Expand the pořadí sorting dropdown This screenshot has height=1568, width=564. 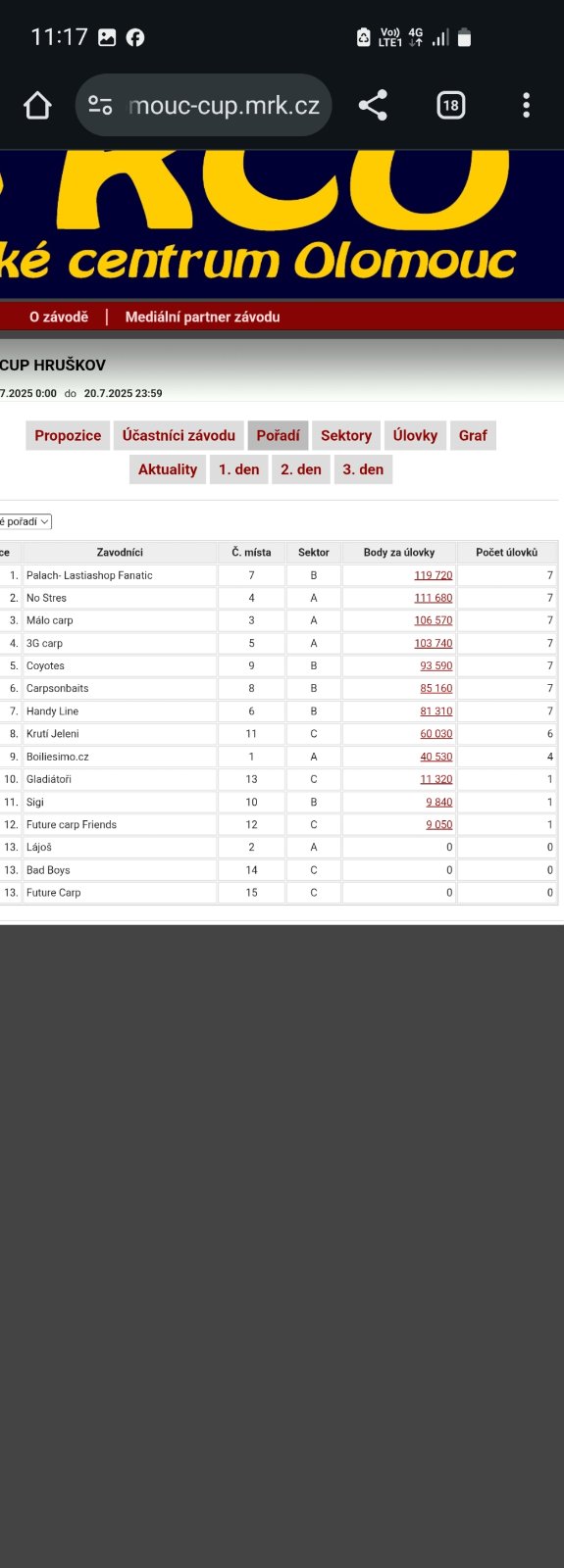(x=26, y=521)
